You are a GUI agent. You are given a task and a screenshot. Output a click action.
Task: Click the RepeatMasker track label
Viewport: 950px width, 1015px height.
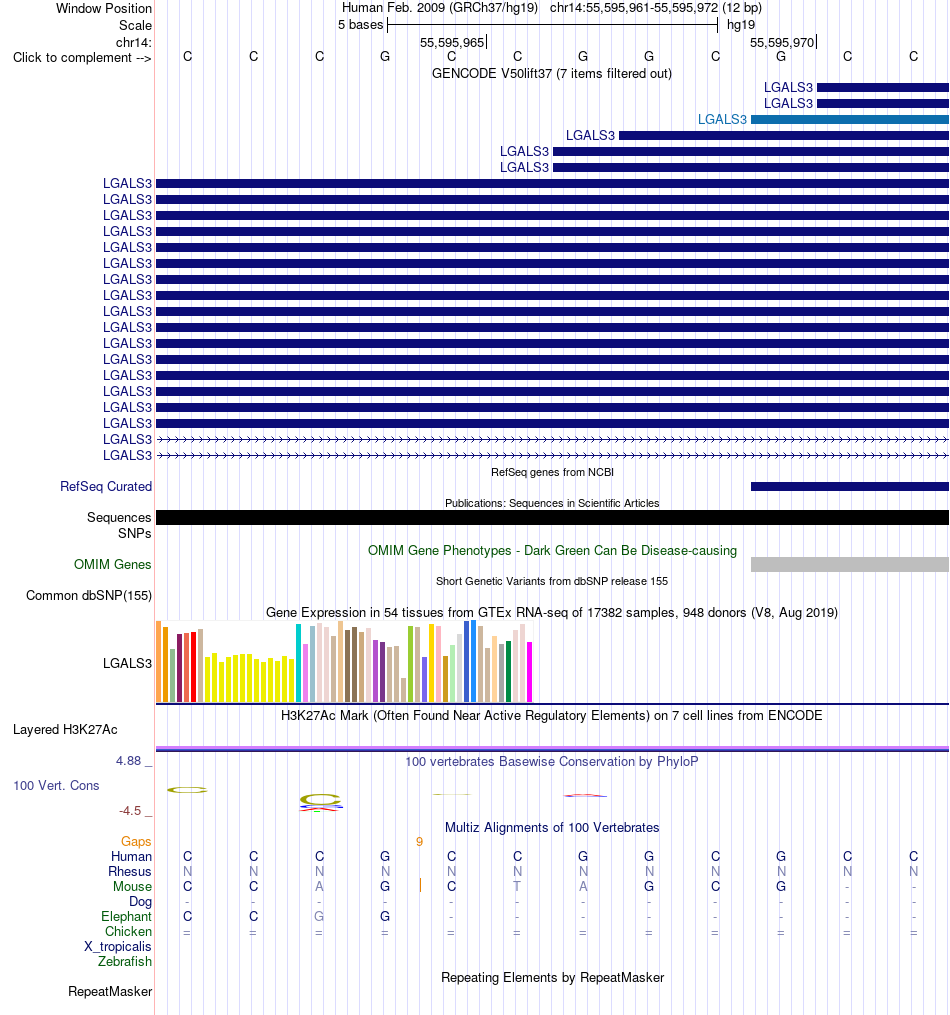[x=111, y=992]
